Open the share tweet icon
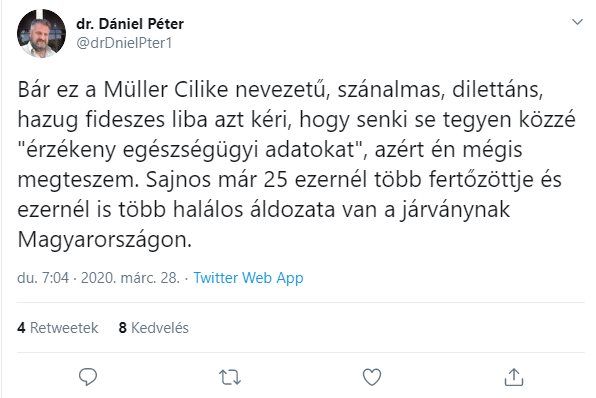This screenshot has height=398, width=596. pyautogui.click(x=514, y=377)
